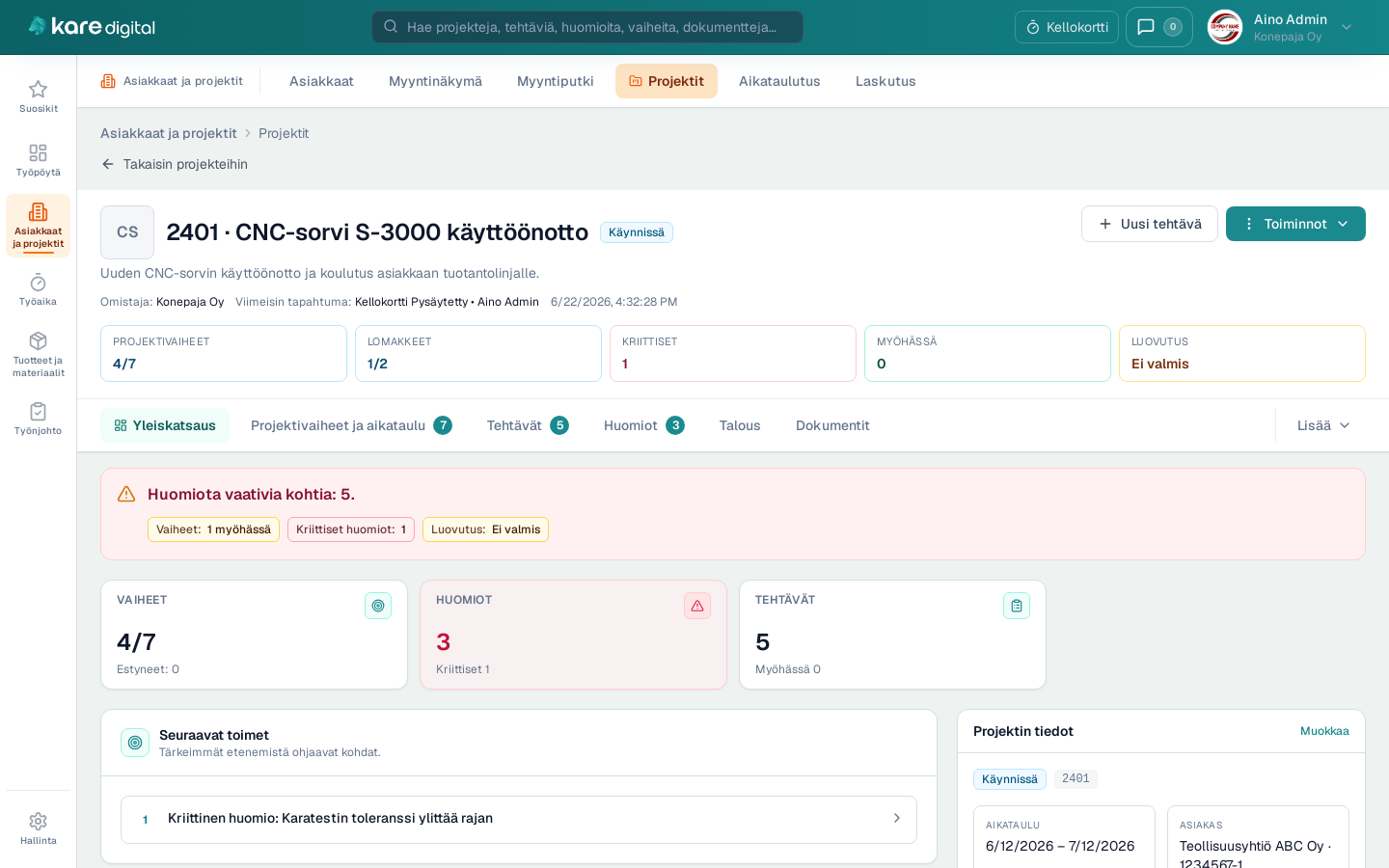The width and height of the screenshot is (1389, 868).
Task: Open the Karatestin critical issue row
Action: [x=519, y=819]
